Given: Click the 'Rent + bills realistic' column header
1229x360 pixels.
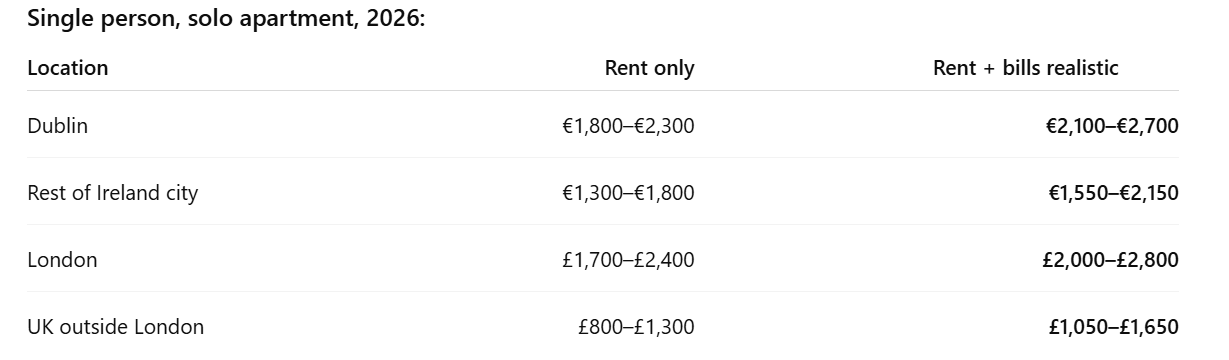Looking at the screenshot, I should [x=1026, y=68].
